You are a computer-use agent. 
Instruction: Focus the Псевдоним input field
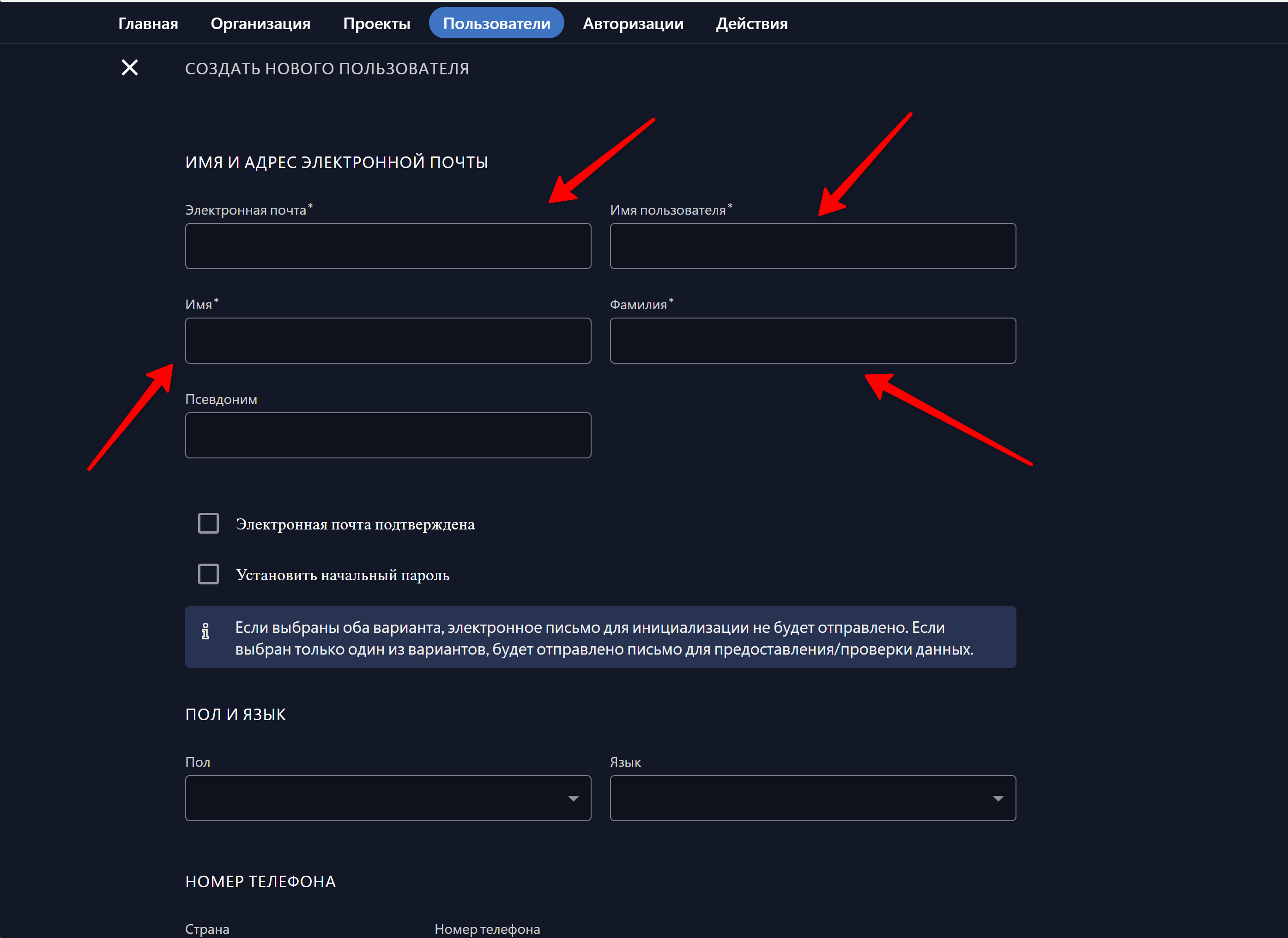point(388,435)
